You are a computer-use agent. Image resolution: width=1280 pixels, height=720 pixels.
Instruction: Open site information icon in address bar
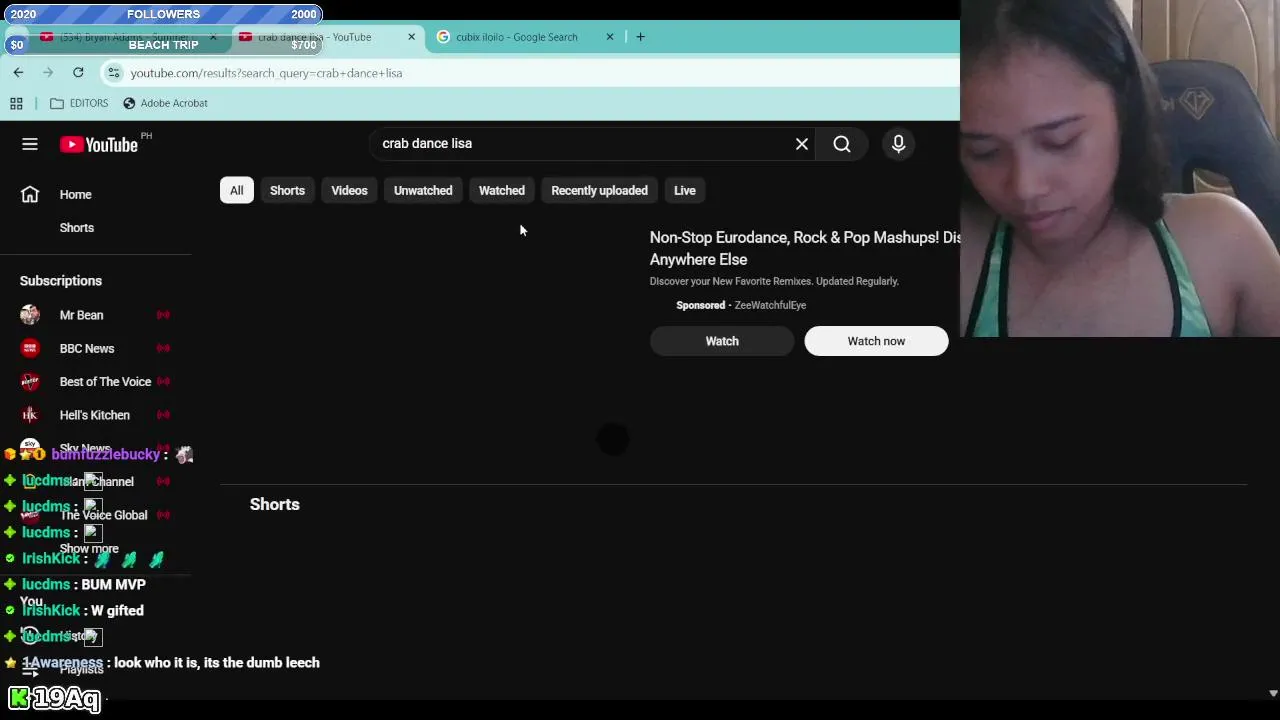coord(113,73)
